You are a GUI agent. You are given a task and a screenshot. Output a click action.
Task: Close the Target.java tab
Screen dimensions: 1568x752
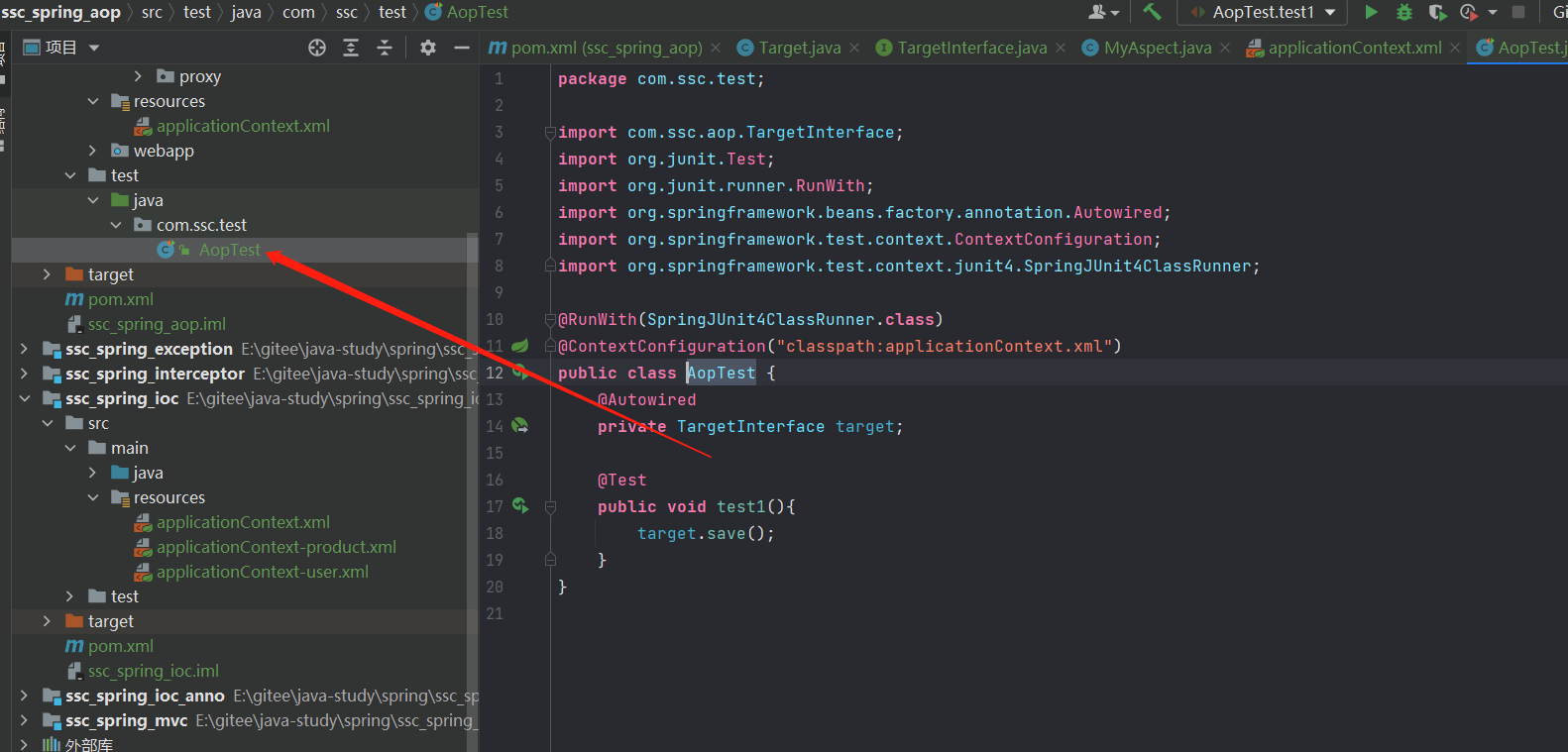[854, 48]
